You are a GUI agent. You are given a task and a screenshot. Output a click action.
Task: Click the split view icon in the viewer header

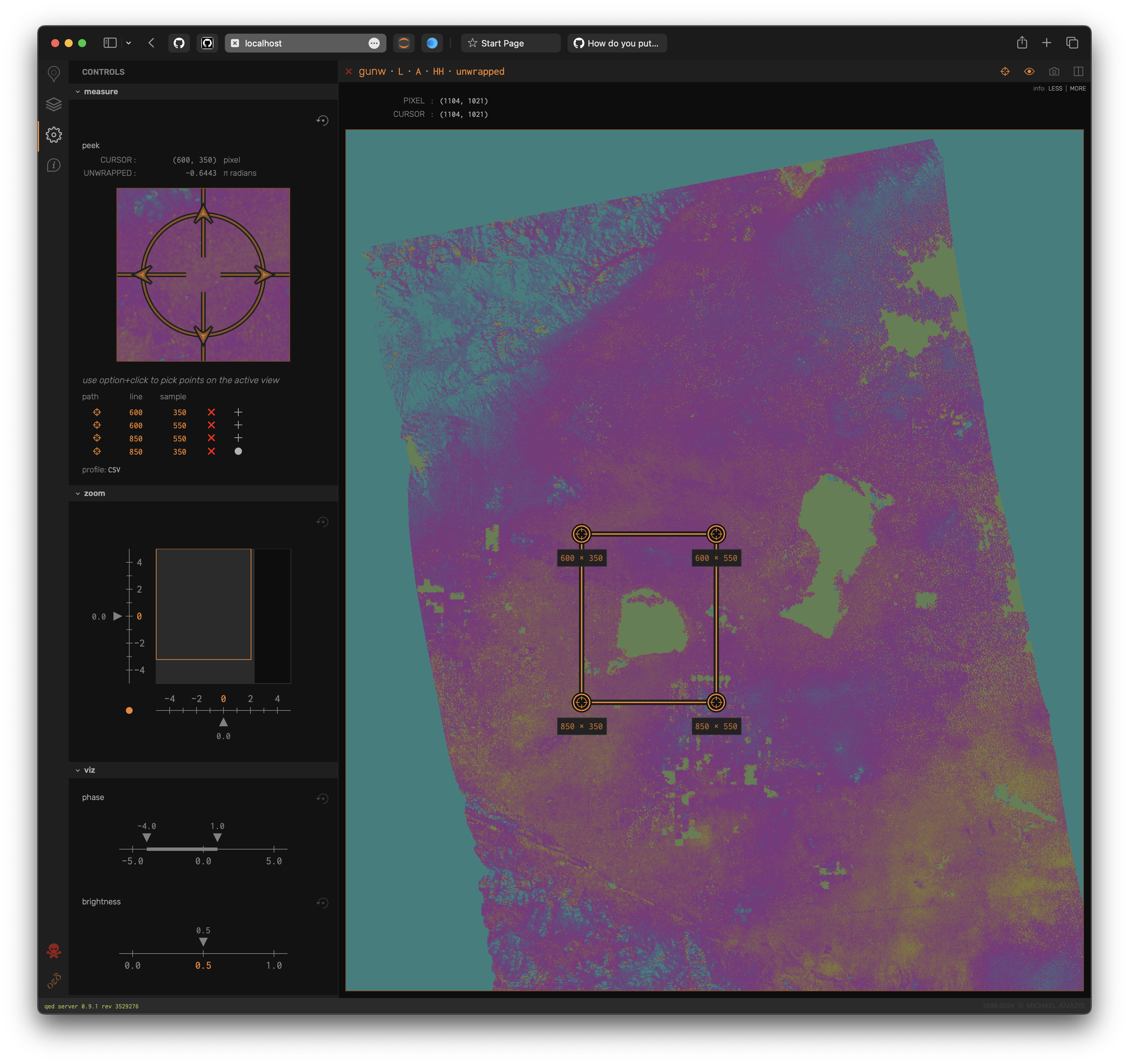(1078, 72)
